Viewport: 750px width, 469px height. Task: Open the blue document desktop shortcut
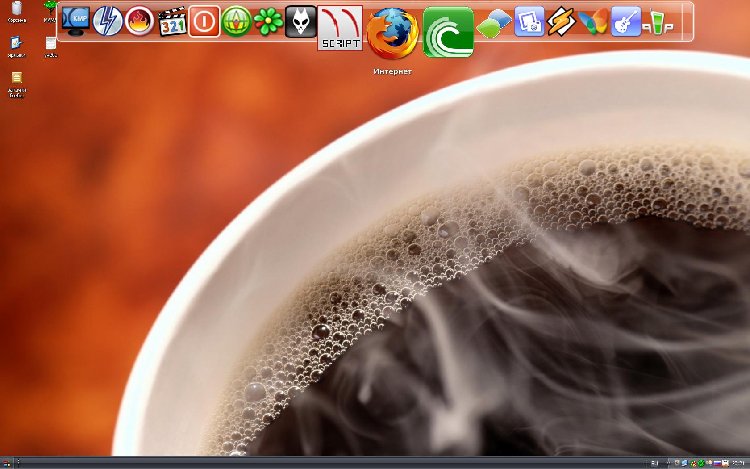pyautogui.click(x=16, y=47)
